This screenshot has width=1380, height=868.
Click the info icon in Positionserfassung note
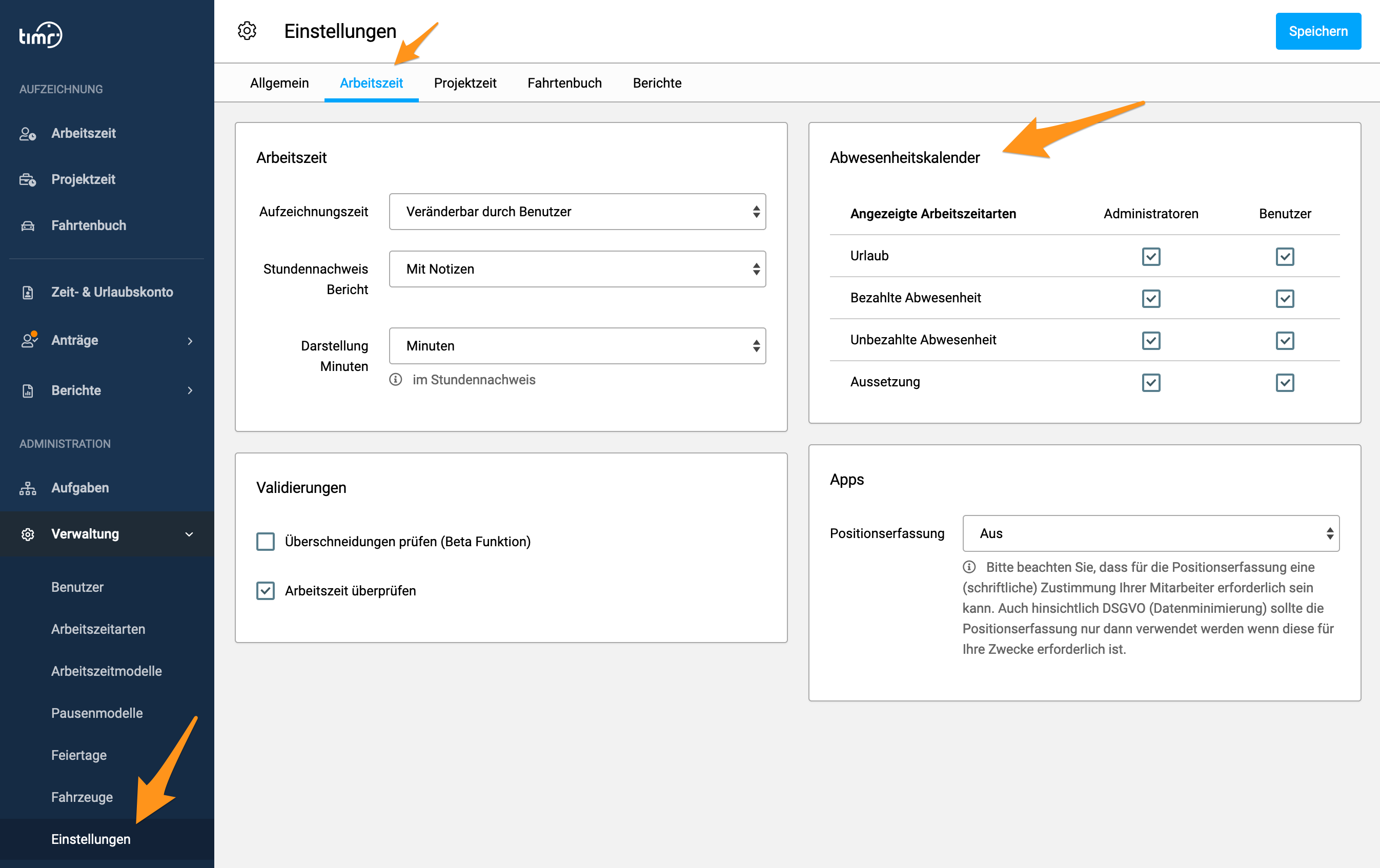click(x=969, y=567)
